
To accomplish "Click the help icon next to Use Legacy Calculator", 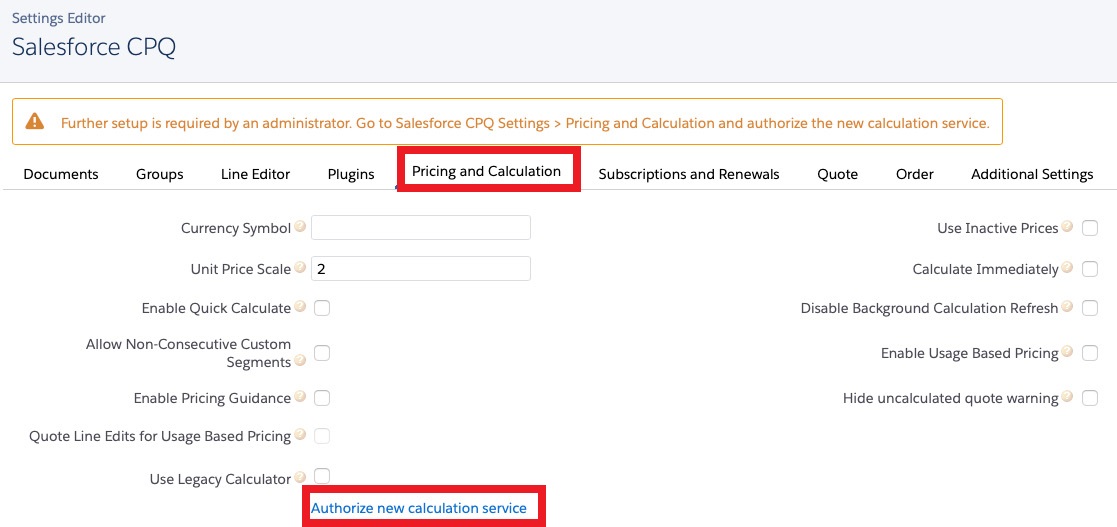I will (300, 478).
